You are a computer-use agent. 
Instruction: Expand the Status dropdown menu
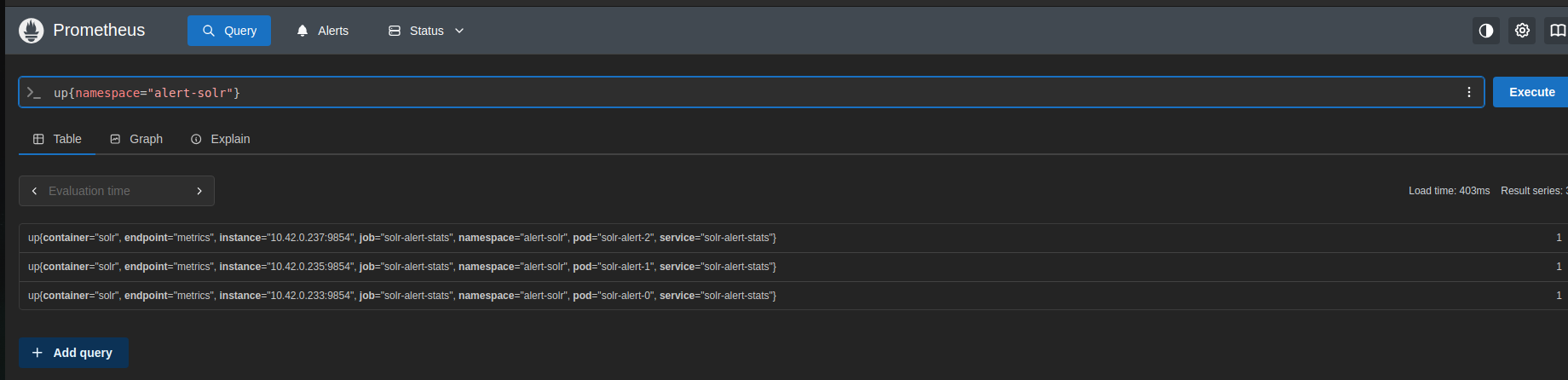click(426, 31)
